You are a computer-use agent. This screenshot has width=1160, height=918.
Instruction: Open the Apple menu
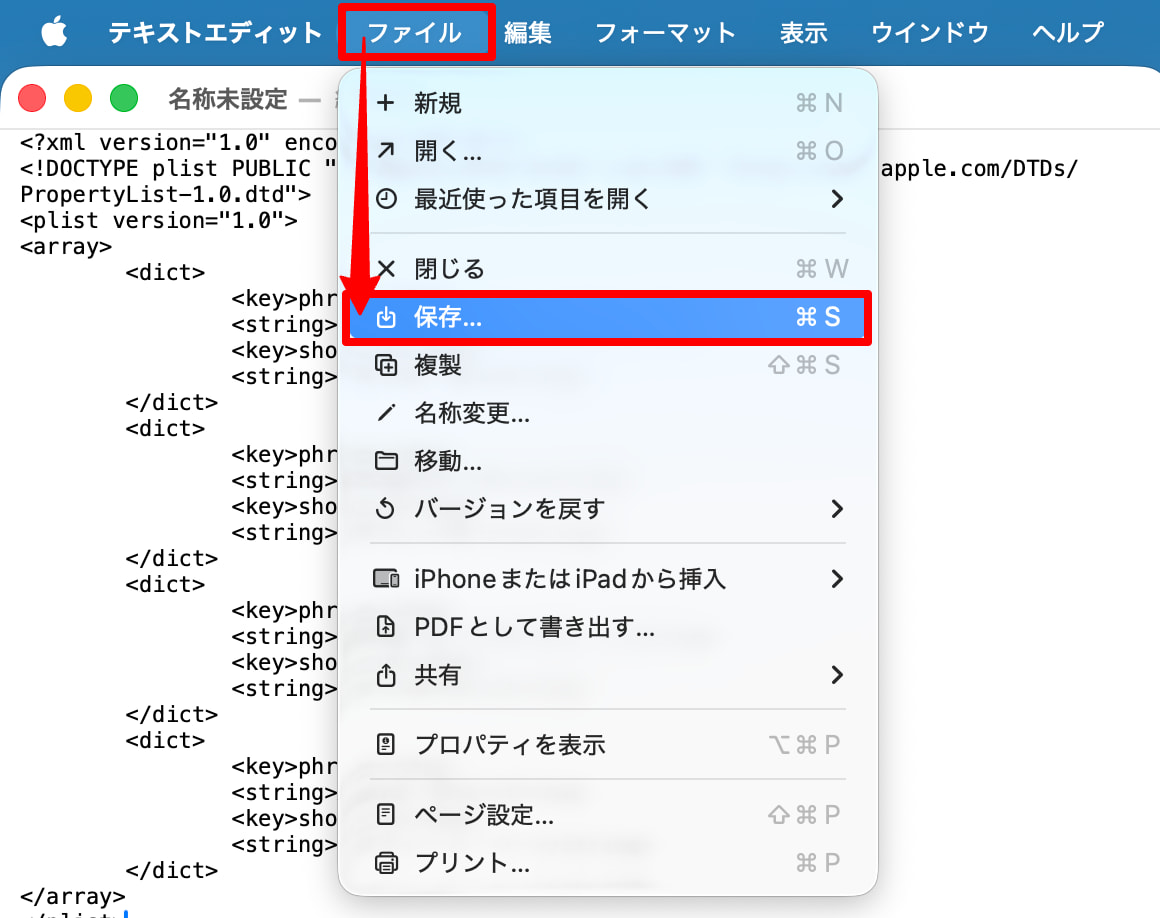coord(54,33)
